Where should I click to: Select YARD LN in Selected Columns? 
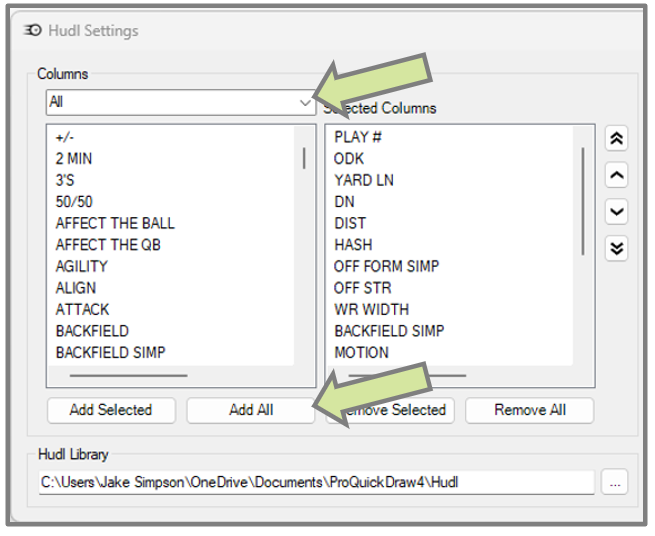pyautogui.click(x=363, y=180)
